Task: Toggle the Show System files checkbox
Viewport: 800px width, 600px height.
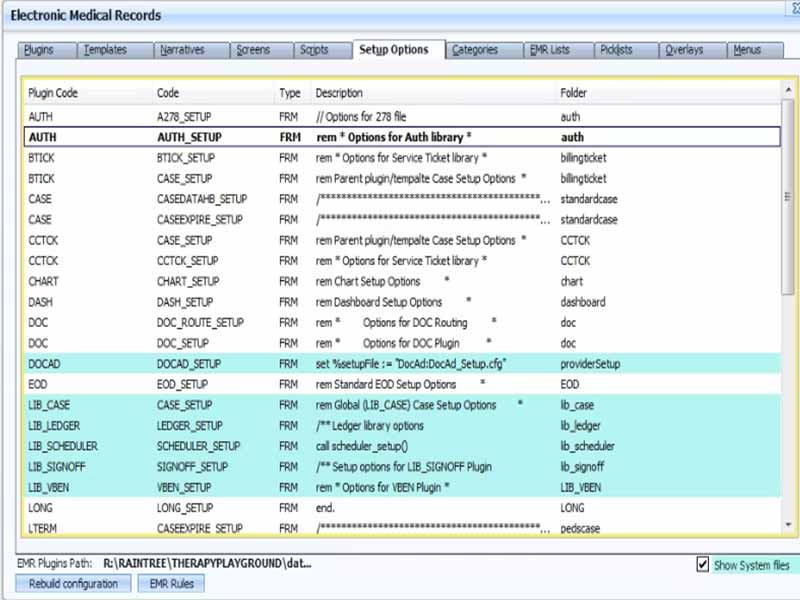Action: (703, 565)
